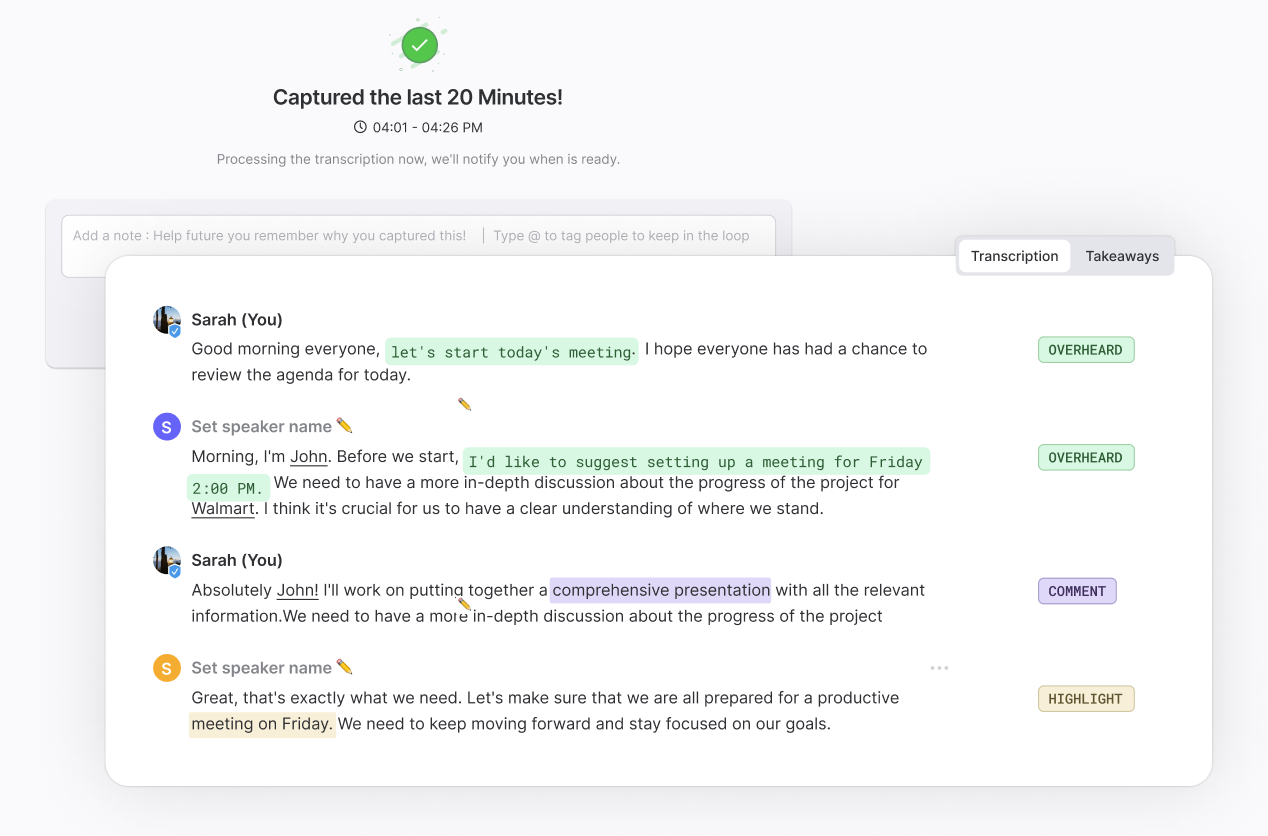Image resolution: width=1268 pixels, height=836 pixels.
Task: Click the purple highlighted comprehensive presentation text
Action: pos(660,590)
